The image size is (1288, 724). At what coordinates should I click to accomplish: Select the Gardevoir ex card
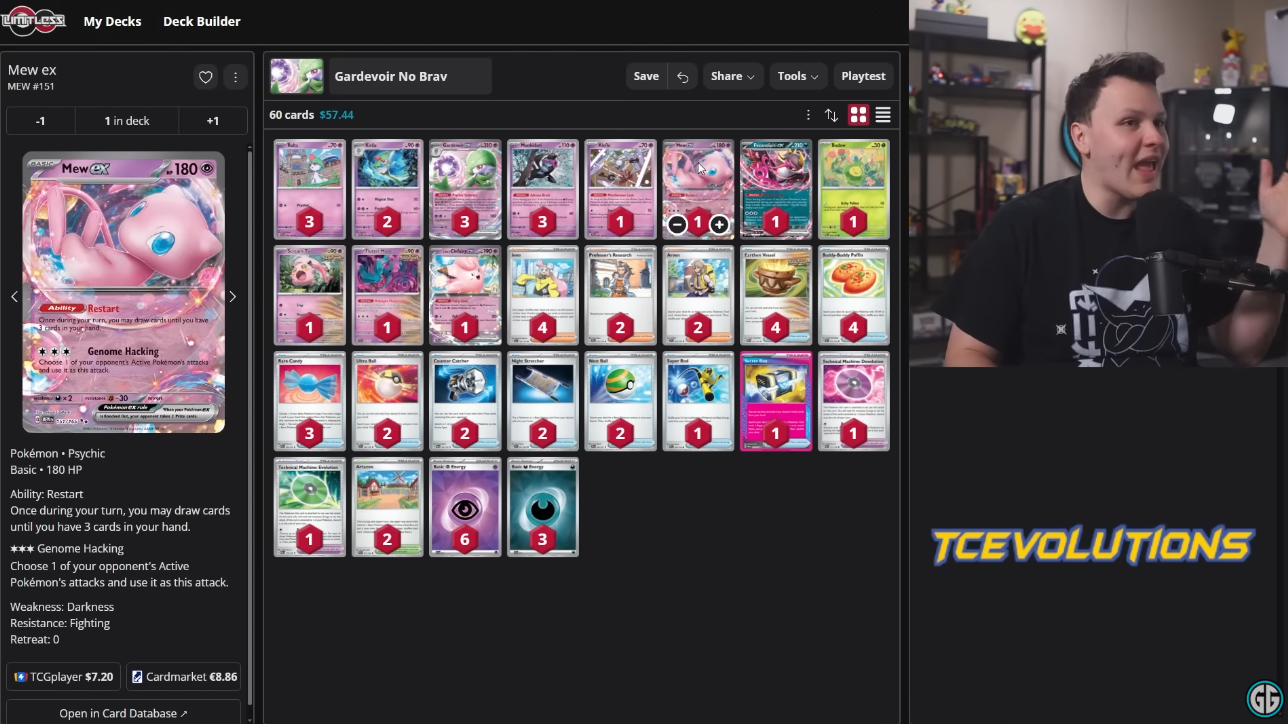coord(465,188)
